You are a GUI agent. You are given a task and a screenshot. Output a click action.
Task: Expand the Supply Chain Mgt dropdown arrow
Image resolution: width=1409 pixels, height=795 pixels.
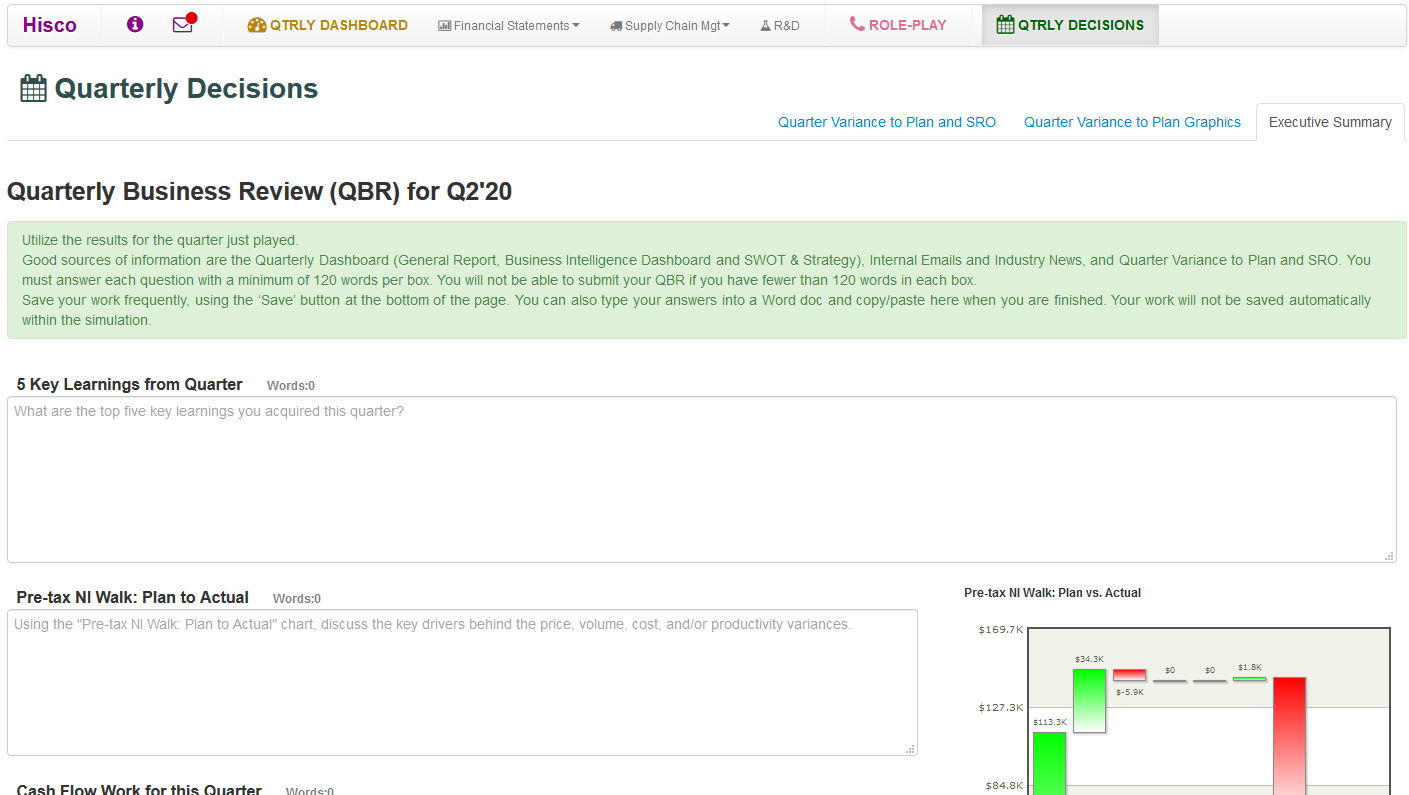click(x=726, y=26)
